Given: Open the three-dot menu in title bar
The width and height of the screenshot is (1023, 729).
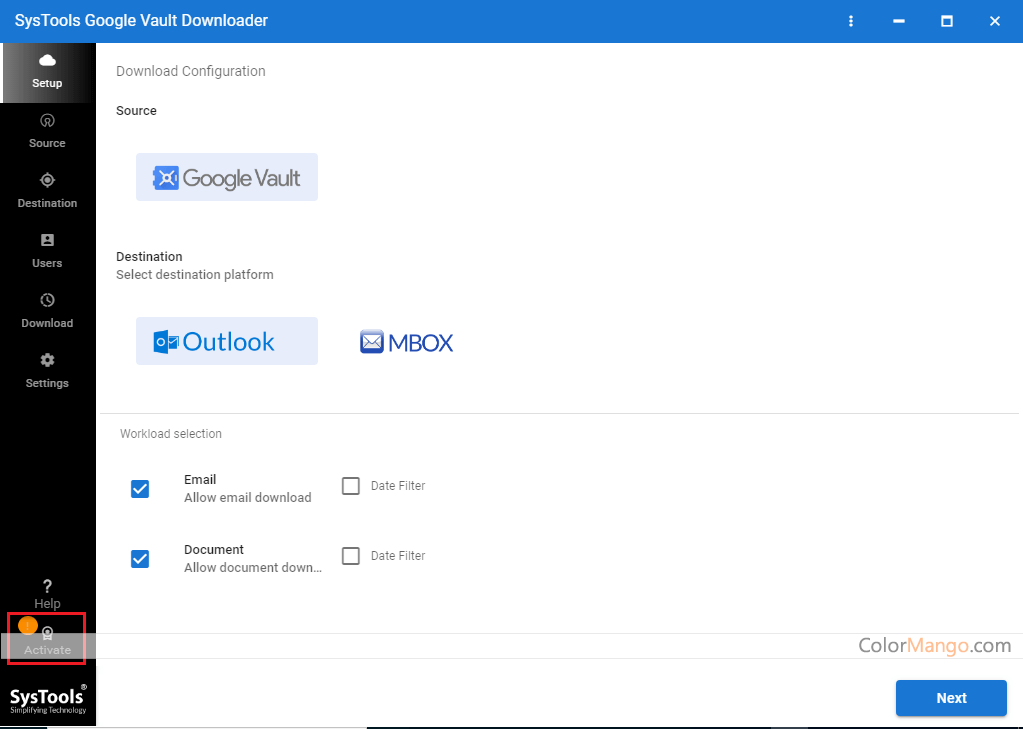Looking at the screenshot, I should (851, 21).
